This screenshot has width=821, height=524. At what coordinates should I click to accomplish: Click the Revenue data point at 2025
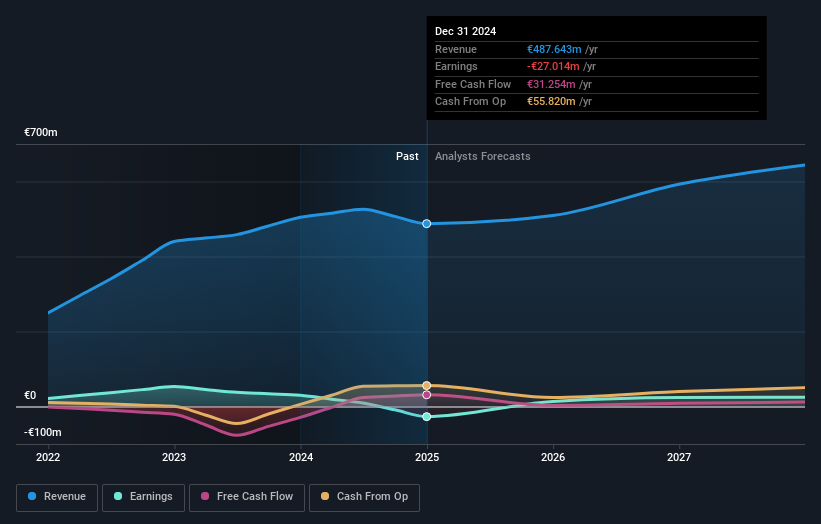(x=427, y=224)
